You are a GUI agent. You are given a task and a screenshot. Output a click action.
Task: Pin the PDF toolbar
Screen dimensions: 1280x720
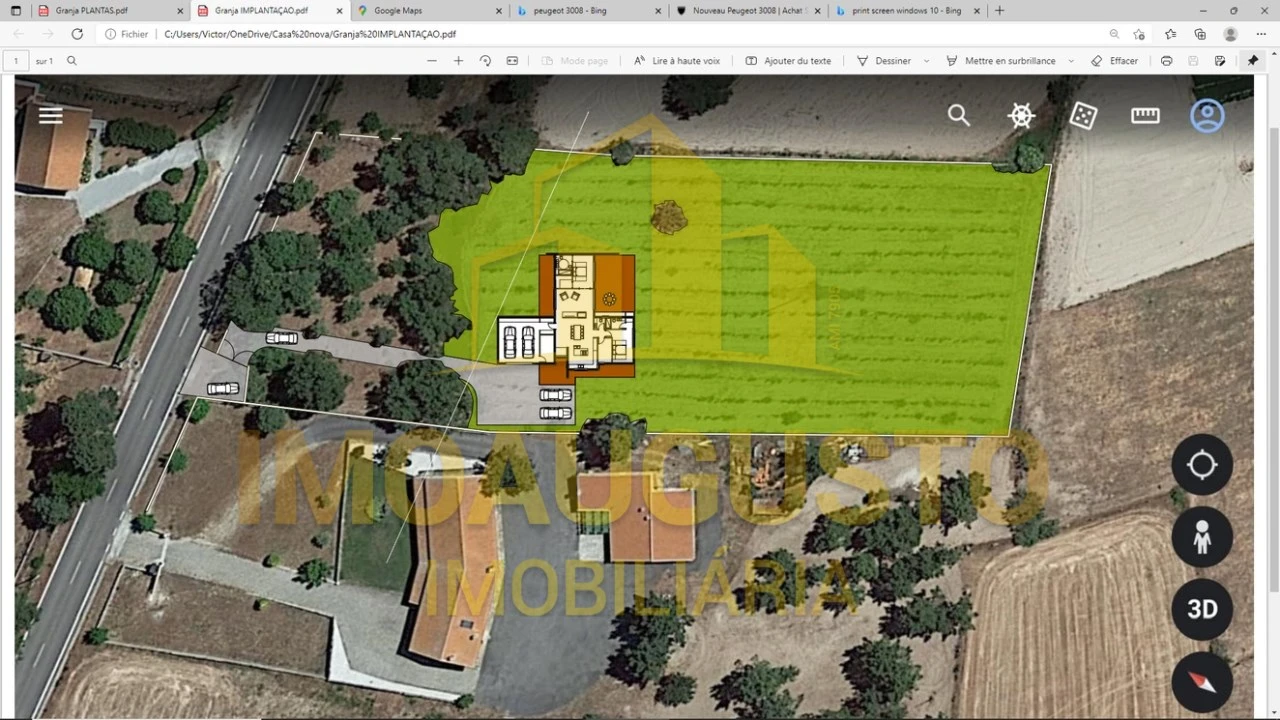coord(1252,61)
